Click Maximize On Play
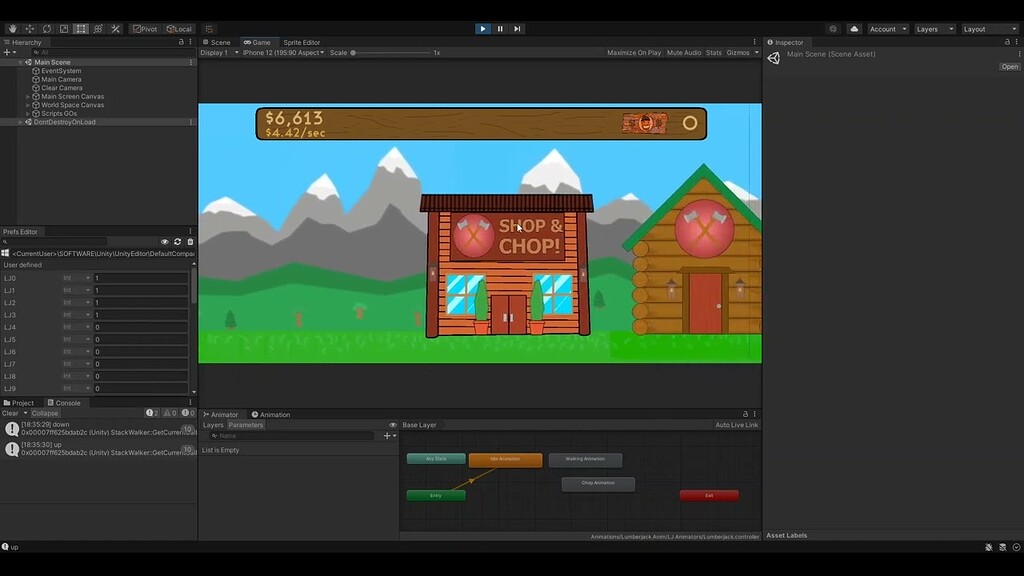The height and width of the screenshot is (576, 1024). tap(635, 52)
